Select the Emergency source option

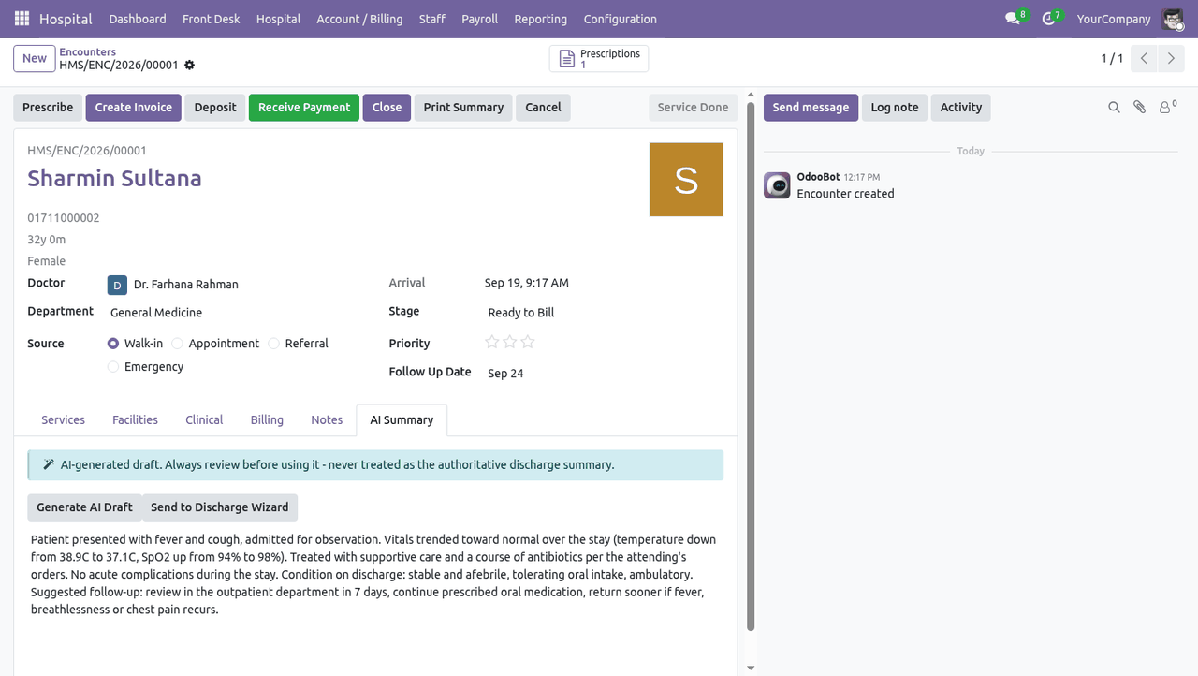pyautogui.click(x=113, y=367)
